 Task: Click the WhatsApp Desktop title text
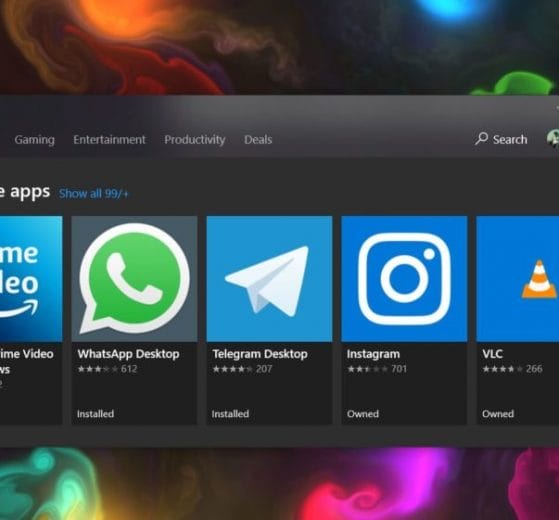pos(128,354)
